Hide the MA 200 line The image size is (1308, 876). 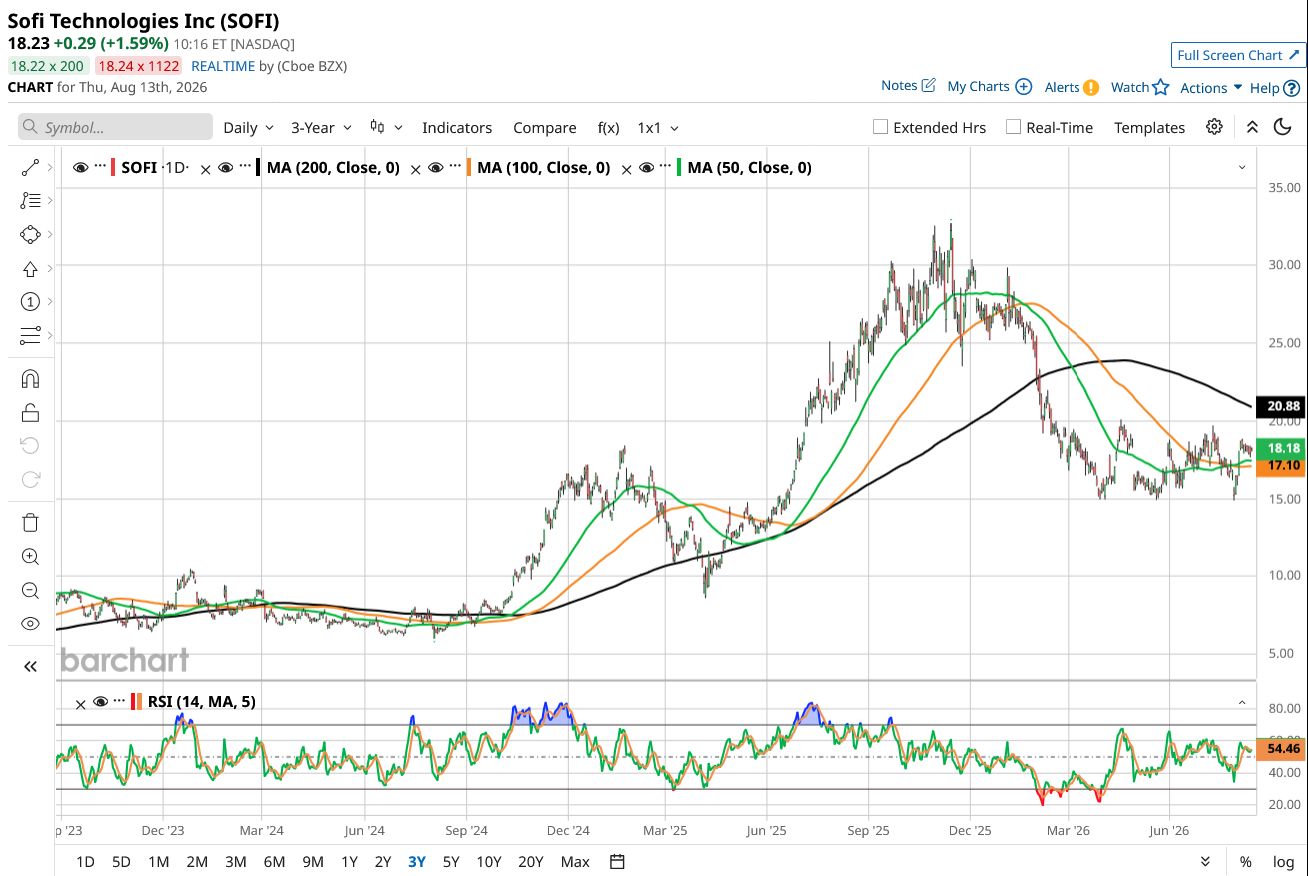(x=226, y=168)
